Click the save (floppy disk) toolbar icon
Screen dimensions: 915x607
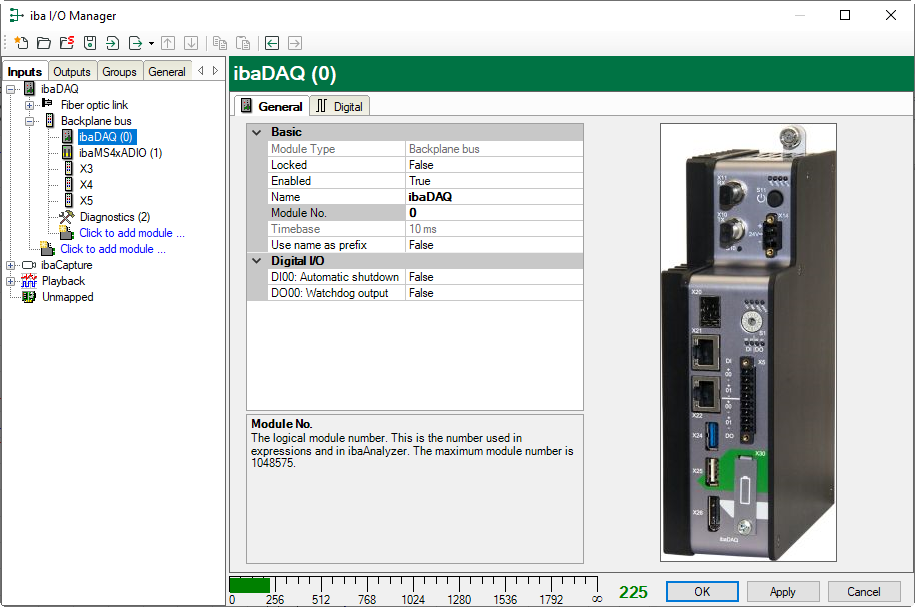pos(90,43)
